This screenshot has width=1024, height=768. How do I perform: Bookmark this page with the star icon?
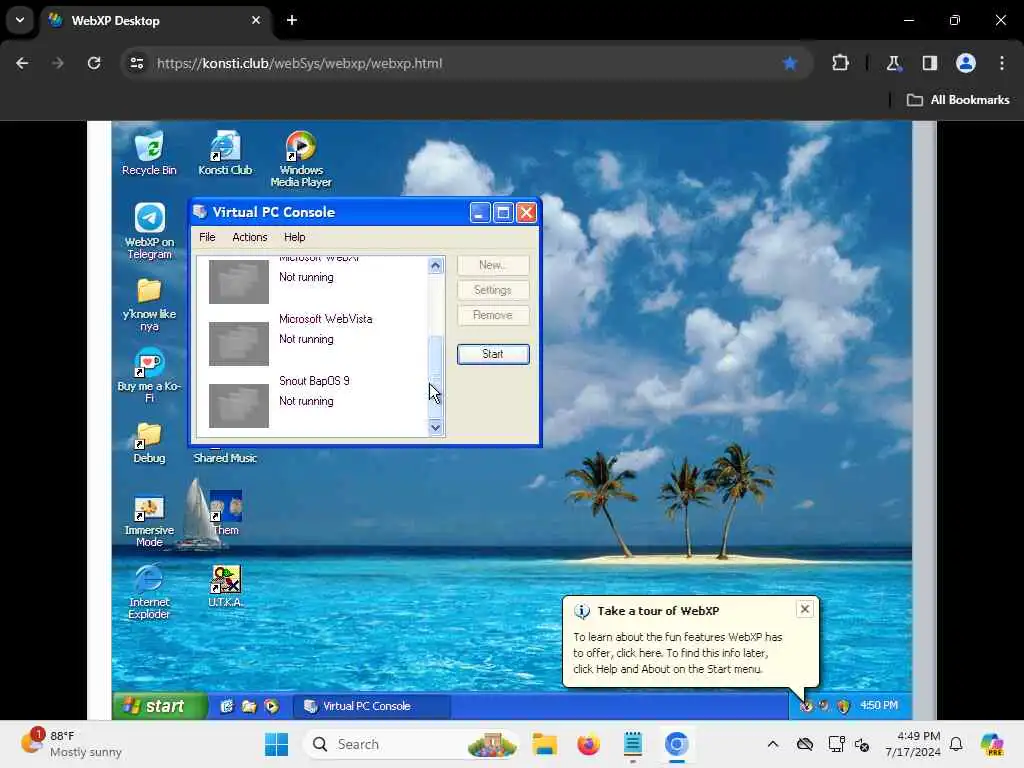(790, 63)
